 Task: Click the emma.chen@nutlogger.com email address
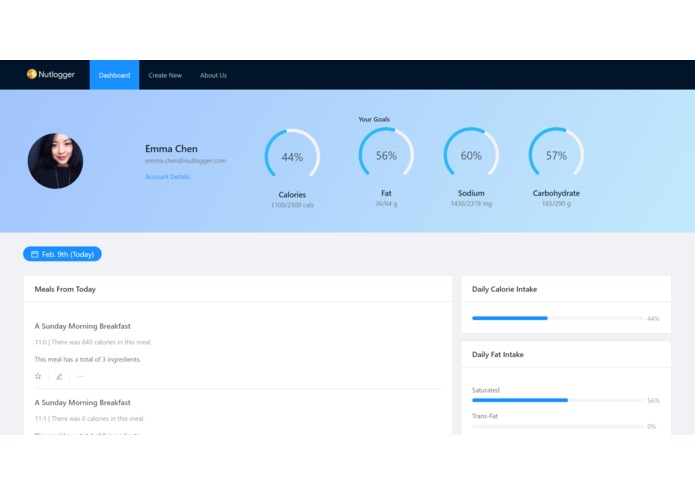click(x=185, y=160)
